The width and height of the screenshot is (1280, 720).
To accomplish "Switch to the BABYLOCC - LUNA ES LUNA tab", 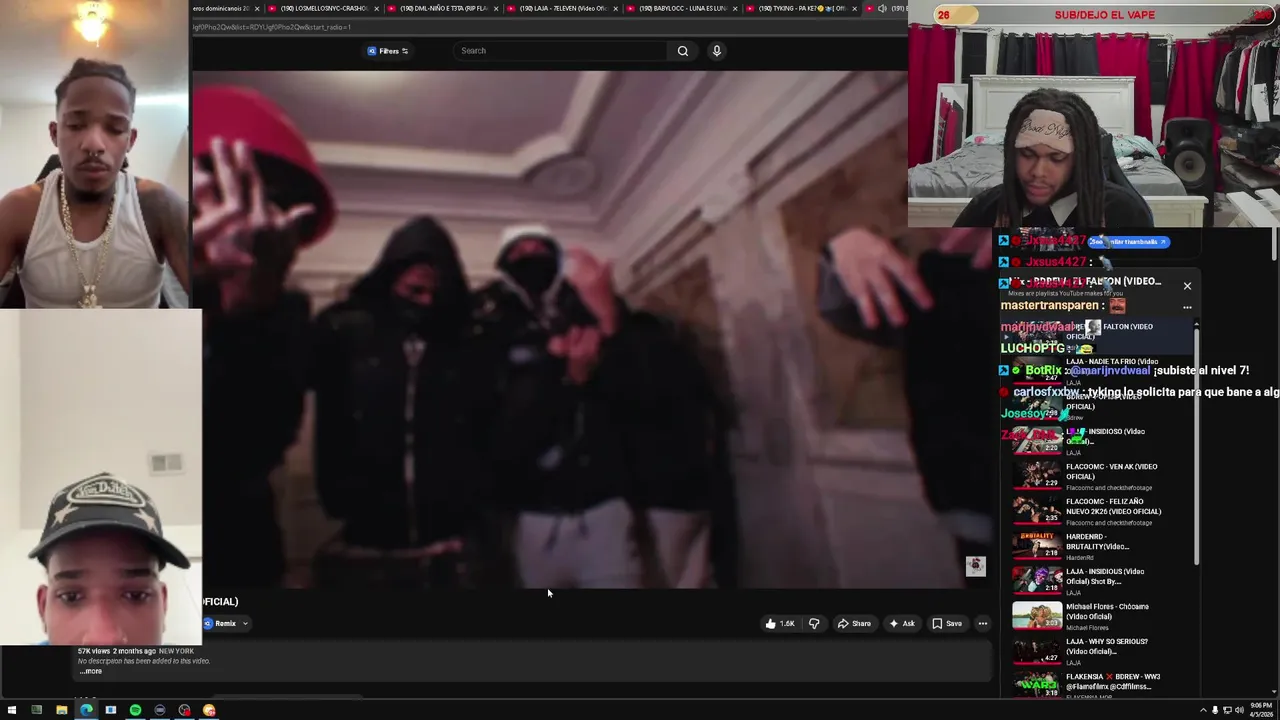I will click(680, 8).
